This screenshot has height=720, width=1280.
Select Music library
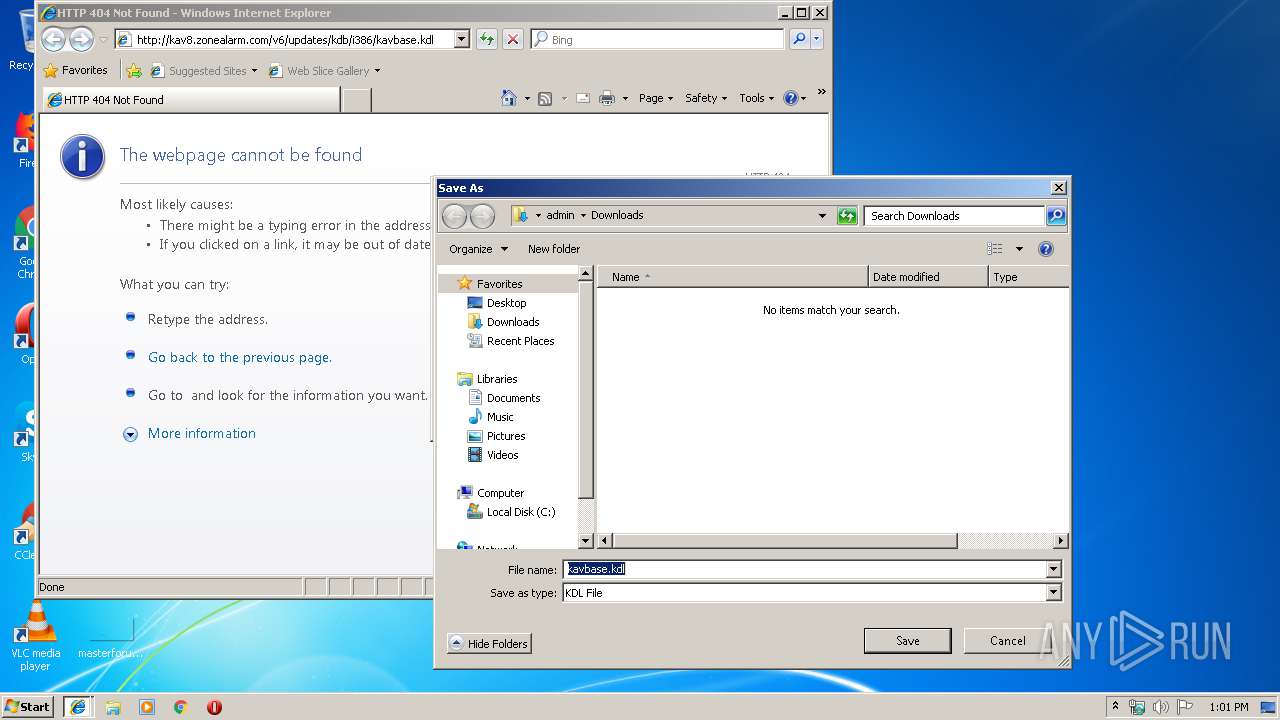[500, 417]
